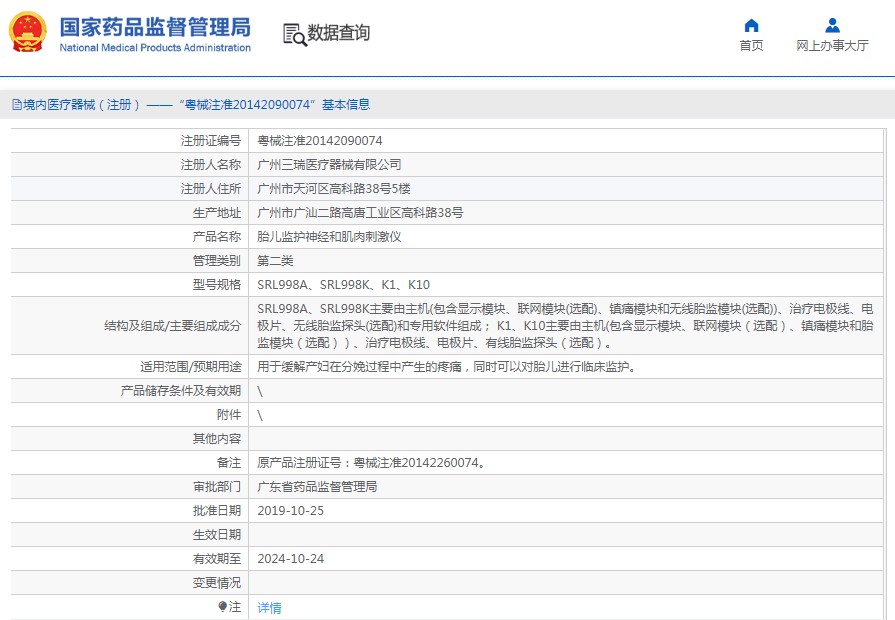
Task: Click the 注册人名称 label
Action: [211, 164]
